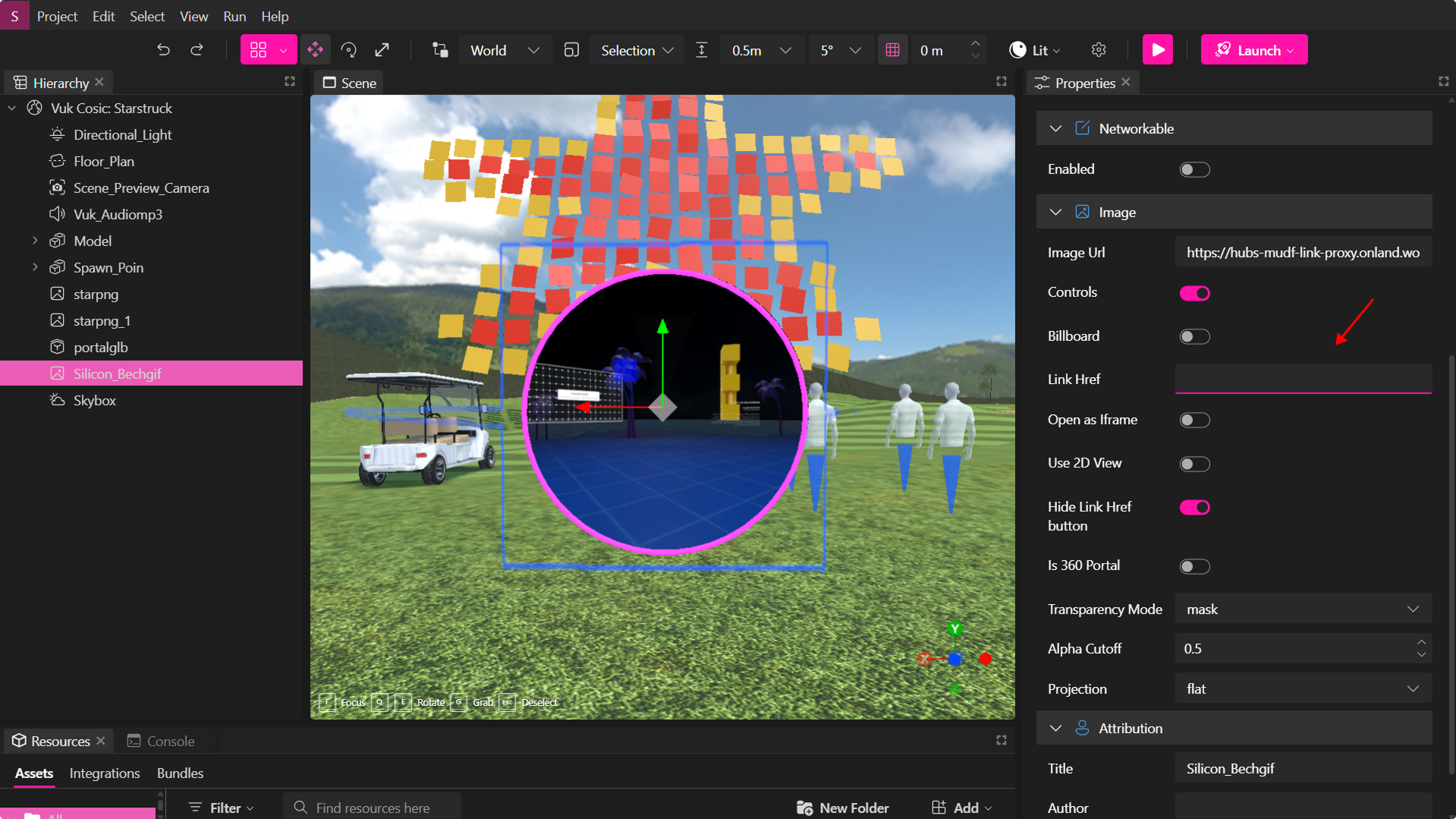The width and height of the screenshot is (1456, 819).
Task: Click the undo arrow icon
Action: (x=163, y=50)
